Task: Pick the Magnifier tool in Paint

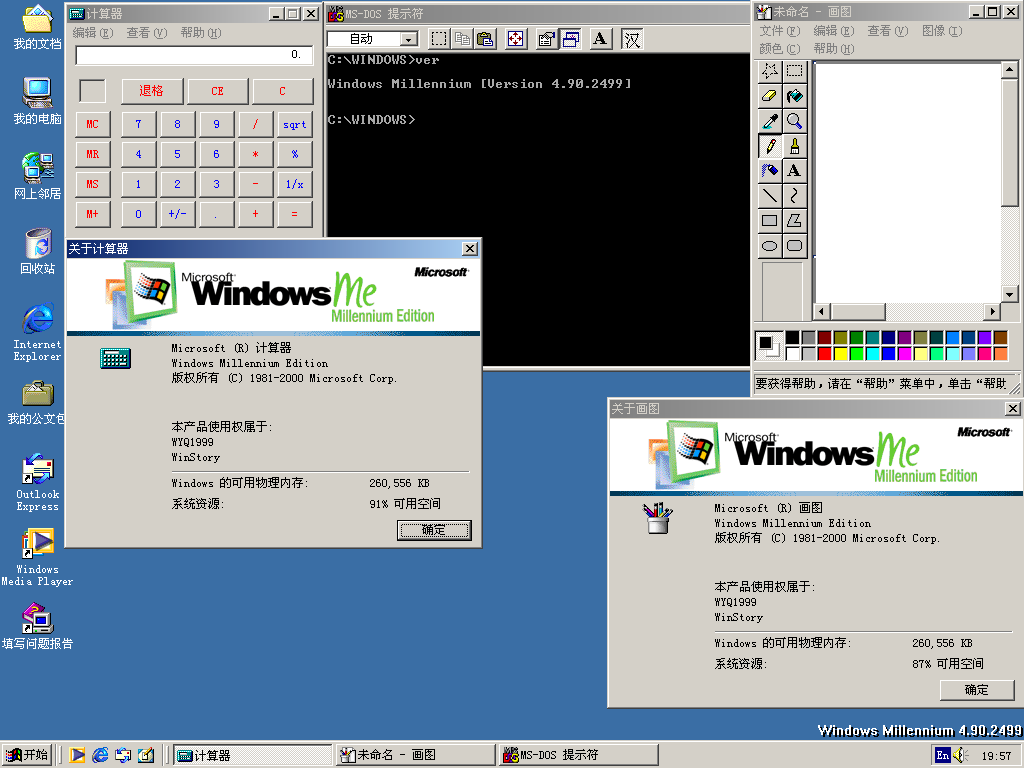Action: pos(794,121)
